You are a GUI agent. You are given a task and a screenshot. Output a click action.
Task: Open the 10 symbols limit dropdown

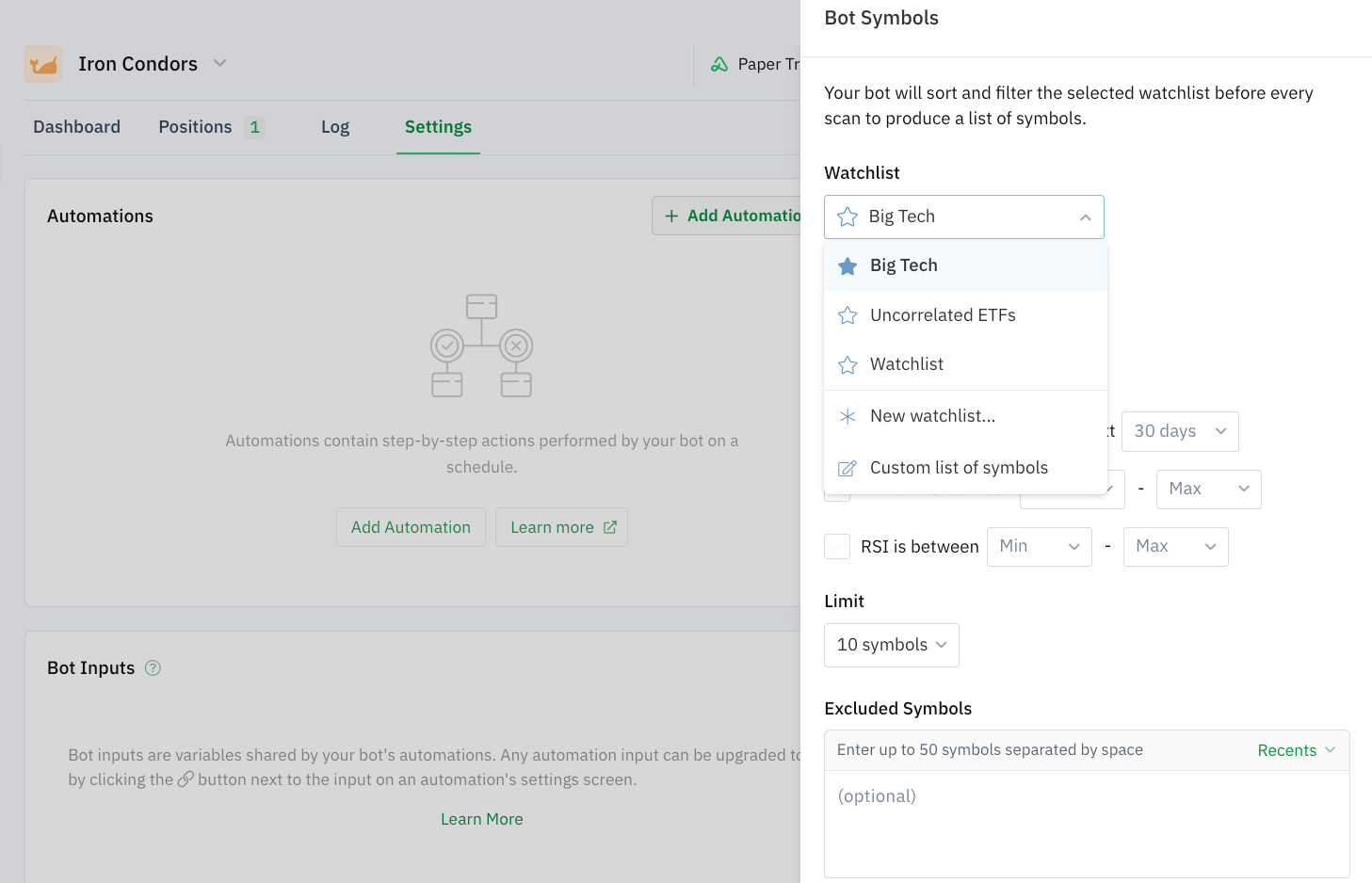pyautogui.click(x=891, y=645)
